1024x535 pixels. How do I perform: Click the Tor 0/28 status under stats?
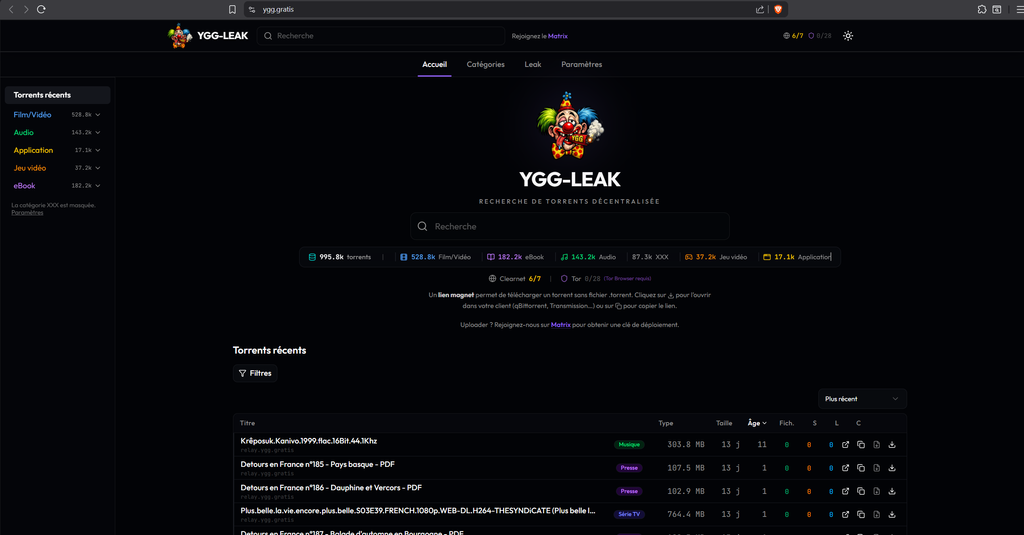(x=581, y=278)
